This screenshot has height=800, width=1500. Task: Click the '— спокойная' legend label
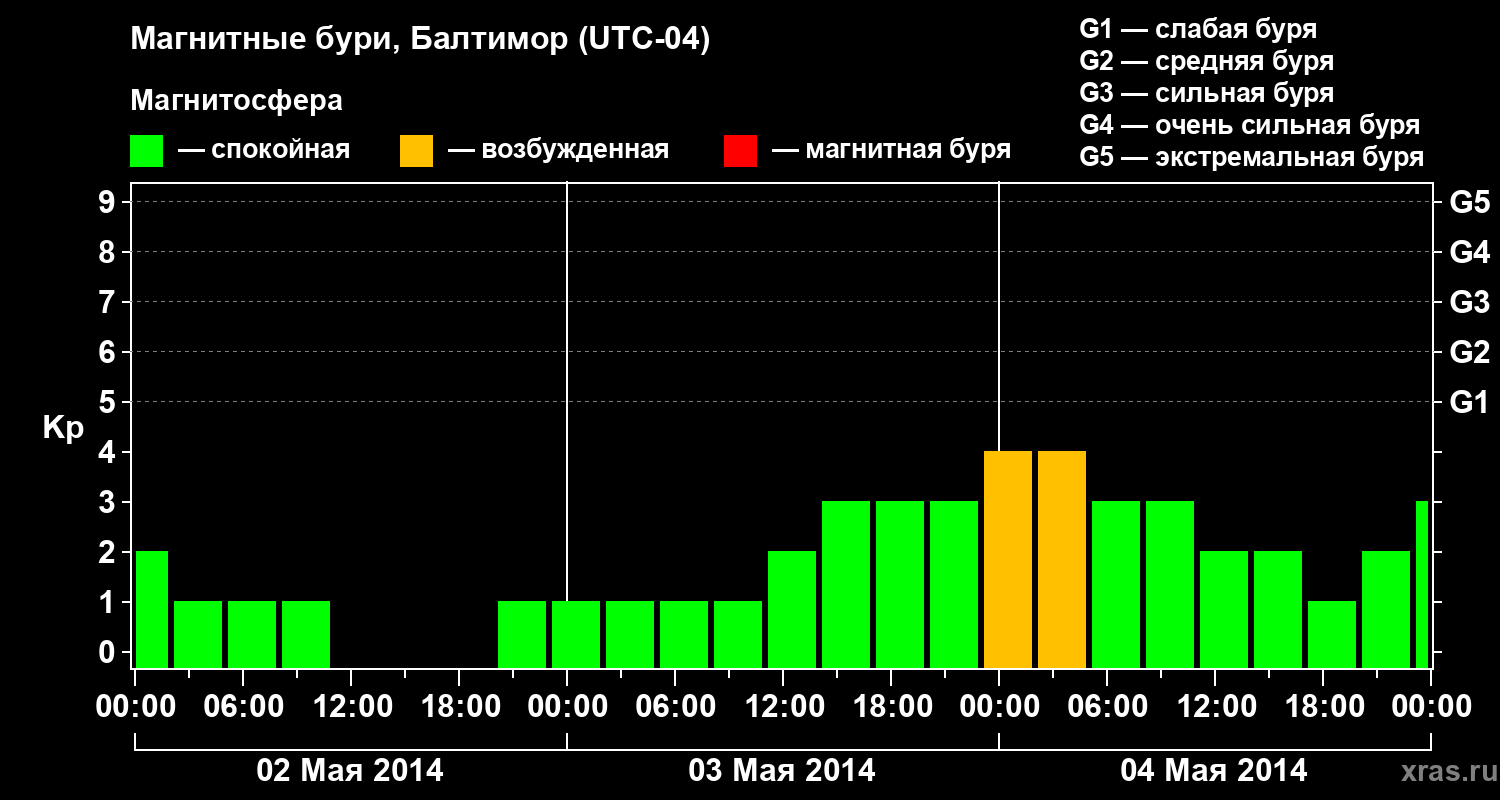click(264, 151)
